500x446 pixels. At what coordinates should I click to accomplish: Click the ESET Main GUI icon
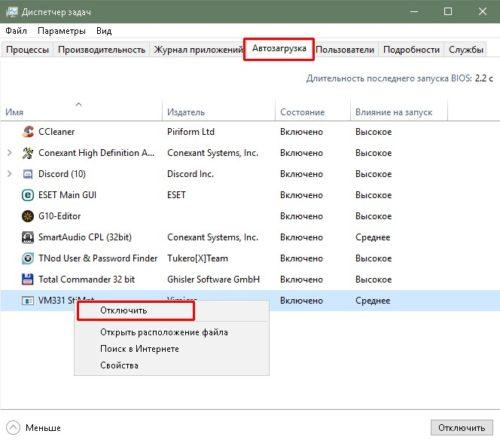pyautogui.click(x=28, y=195)
